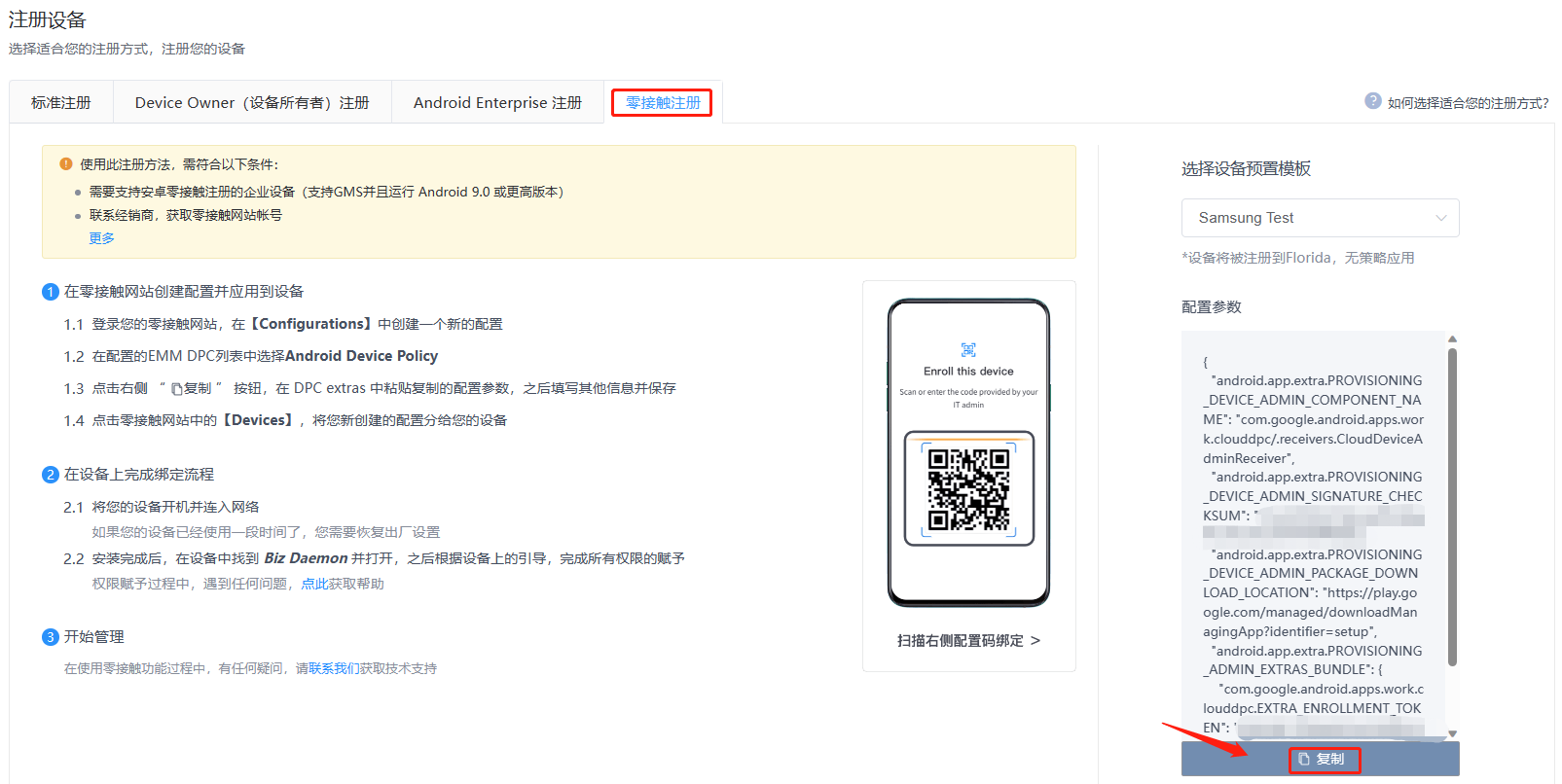Open 如何选择适合您的注册方式 help link

coord(1468,103)
